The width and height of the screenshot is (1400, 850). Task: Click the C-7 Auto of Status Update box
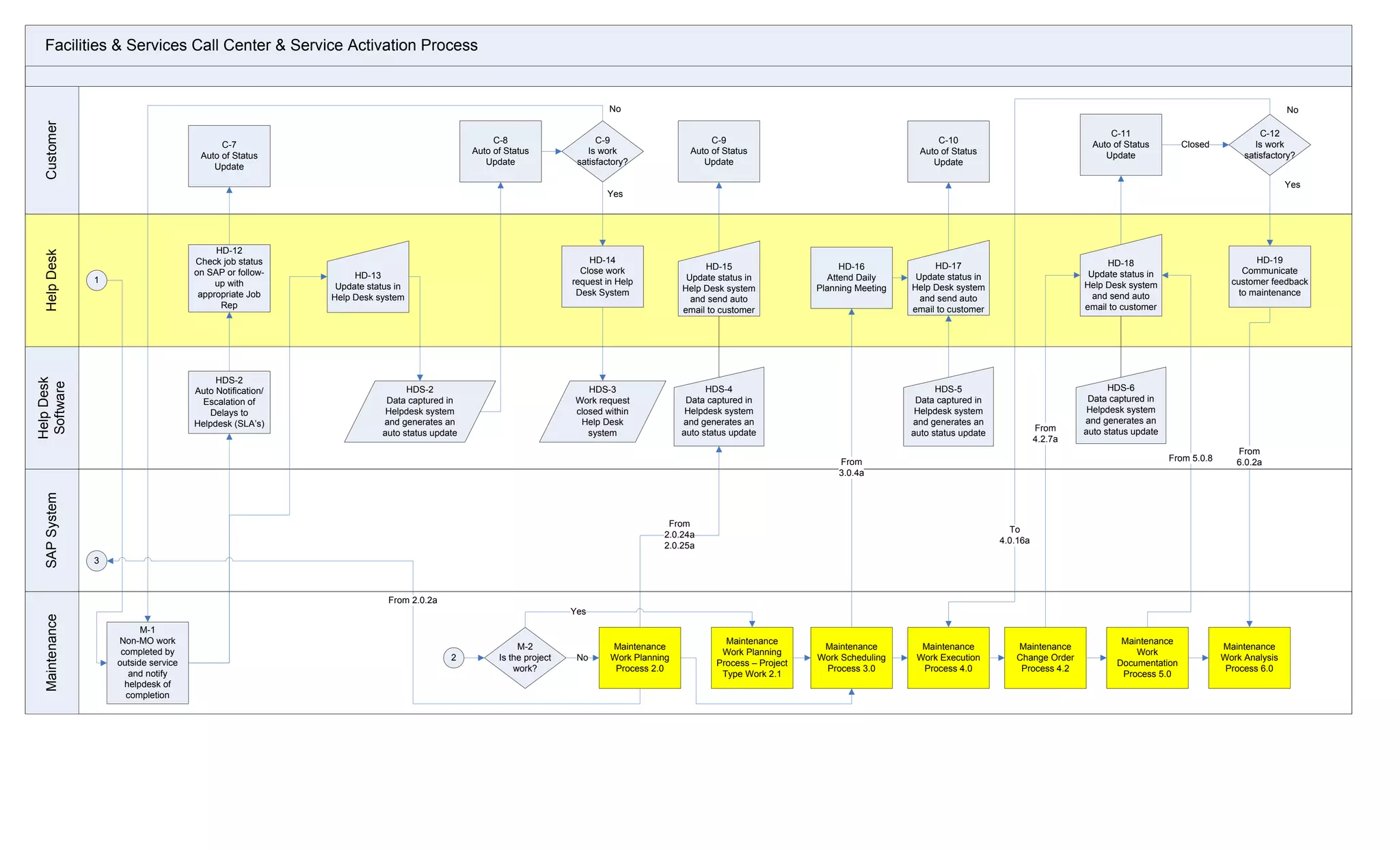click(x=229, y=156)
